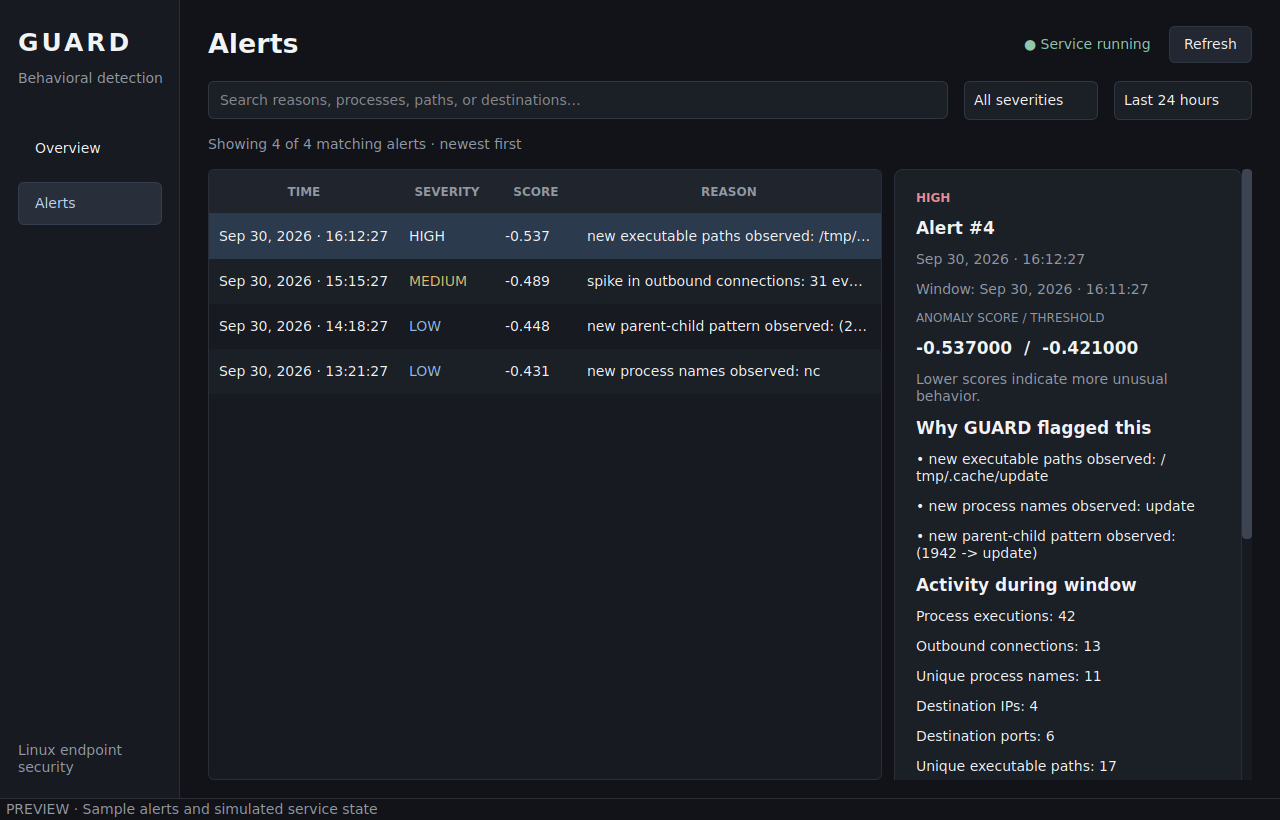Click the SEVERITY column header
The height and width of the screenshot is (820, 1280).
(447, 192)
